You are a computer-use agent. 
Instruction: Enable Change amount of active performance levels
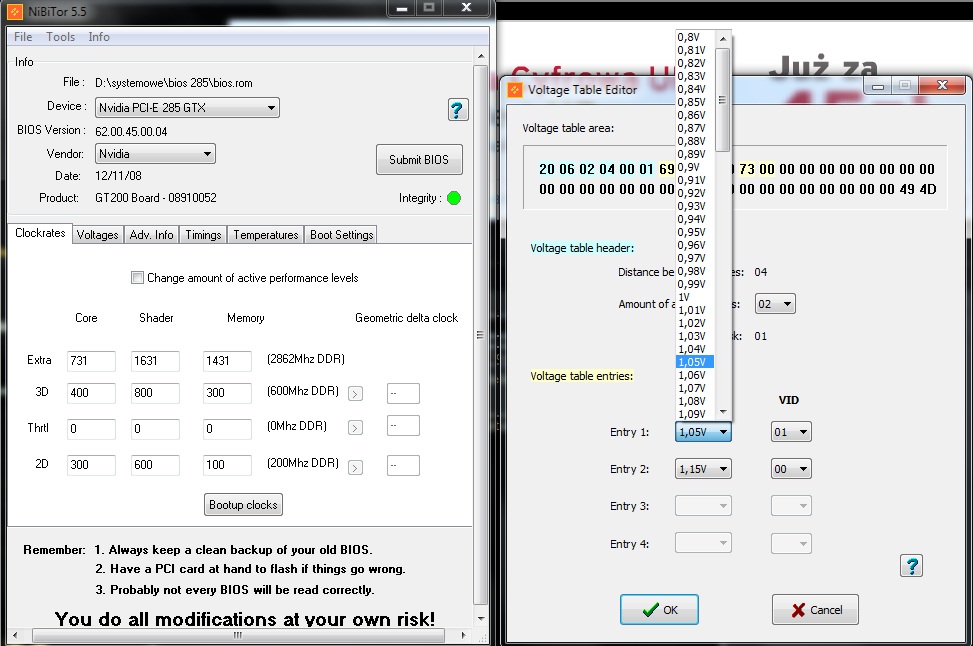pos(137,277)
